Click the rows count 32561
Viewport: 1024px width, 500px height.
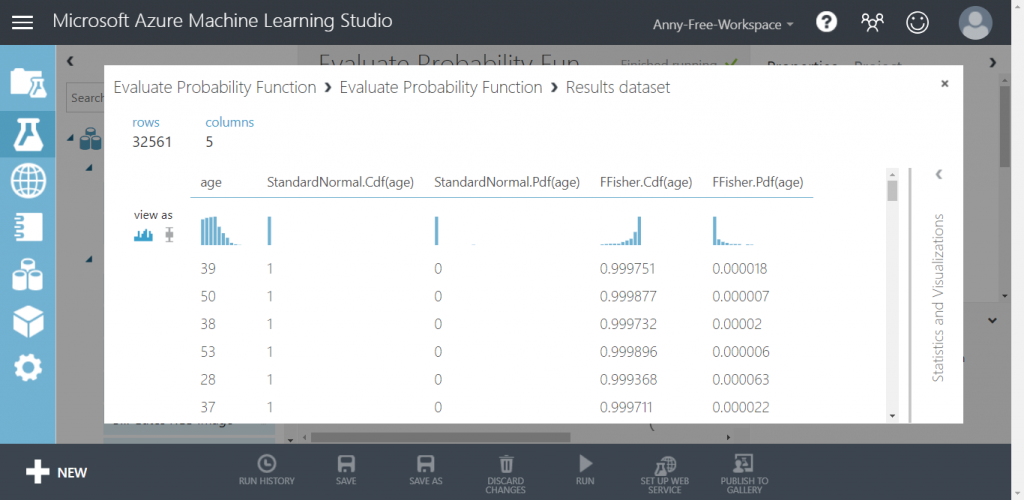point(152,142)
